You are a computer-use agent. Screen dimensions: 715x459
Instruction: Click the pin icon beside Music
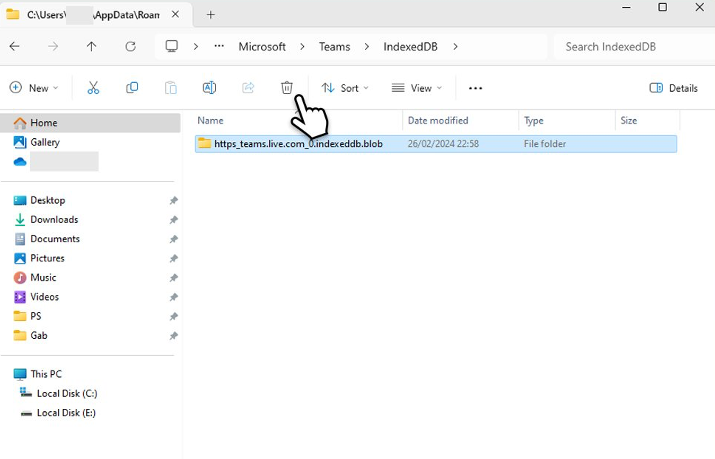click(x=173, y=278)
